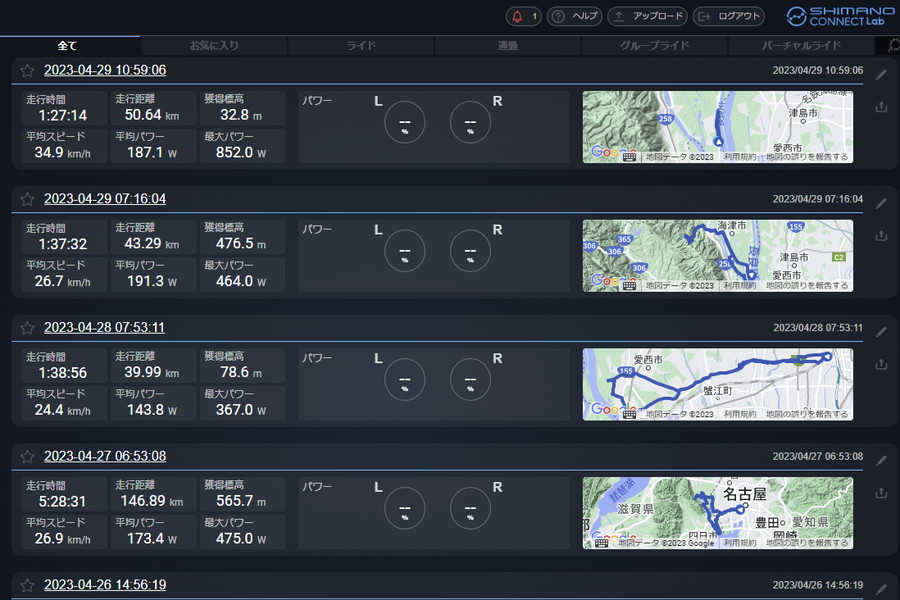Open the 2023-04-29 07:16:04 ride link
The height and width of the screenshot is (600, 900).
point(105,199)
